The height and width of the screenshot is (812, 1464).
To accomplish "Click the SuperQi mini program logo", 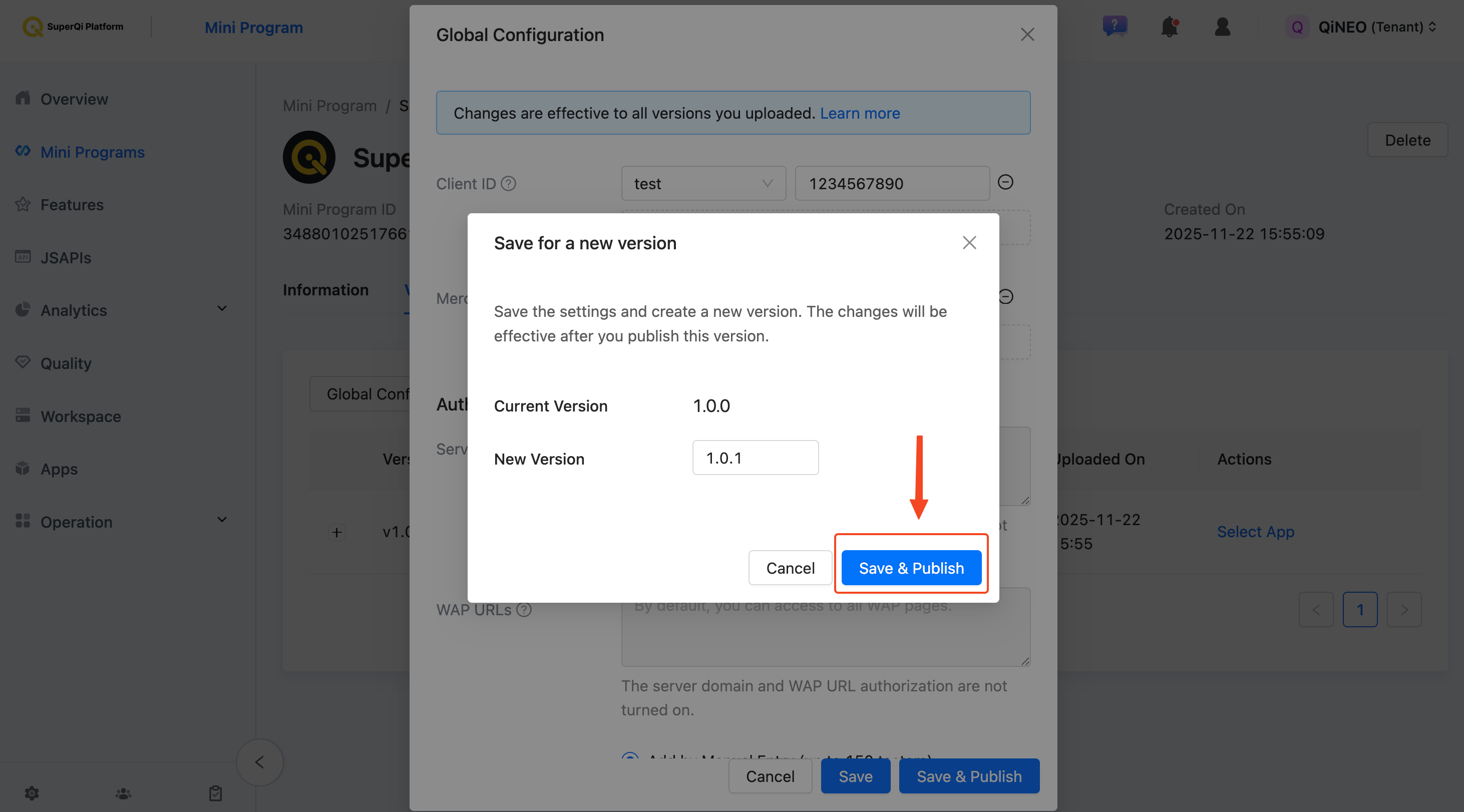I will [x=309, y=157].
